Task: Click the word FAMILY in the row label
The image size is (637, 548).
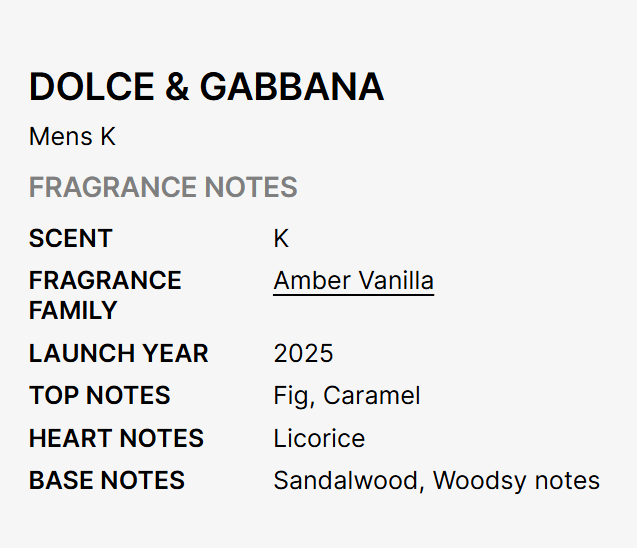Action: click(x=73, y=311)
